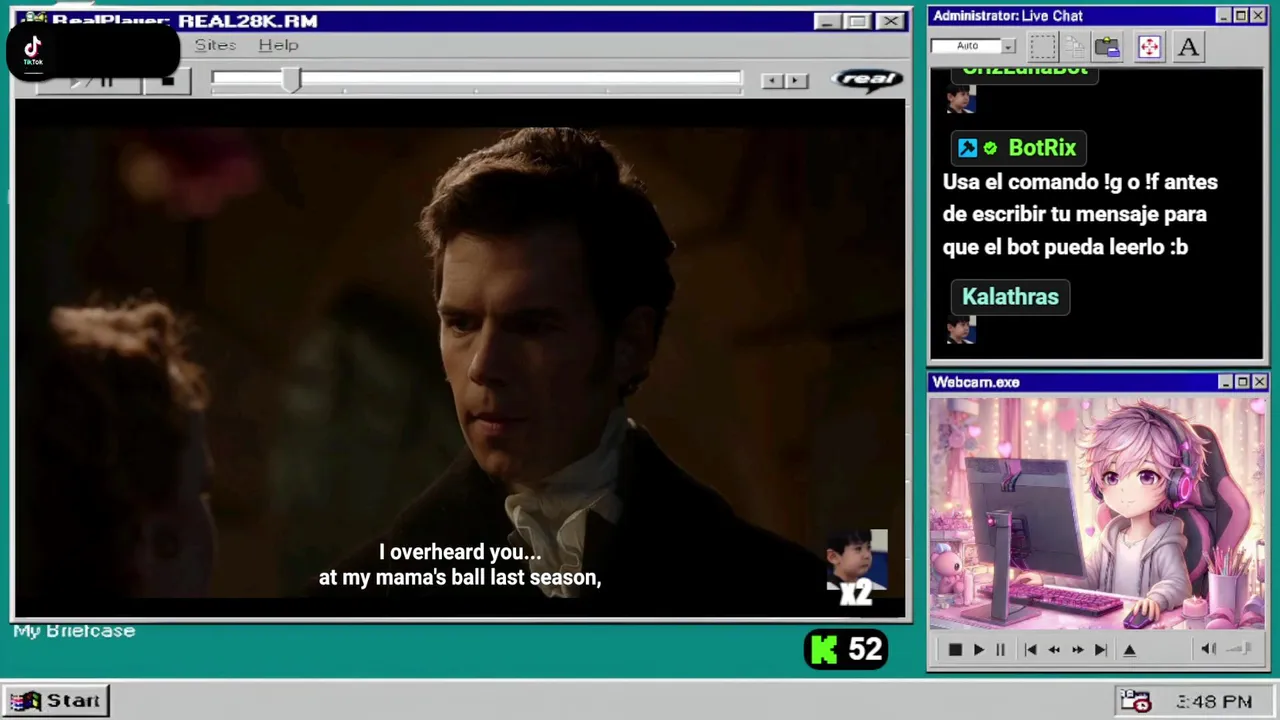This screenshot has width=1280, height=720.
Task: Click the Kalathras username in chat
Action: pyautogui.click(x=1010, y=297)
